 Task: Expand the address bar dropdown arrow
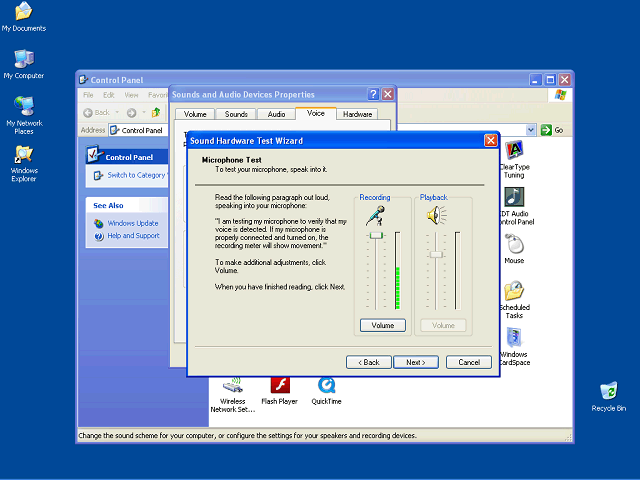(x=530, y=130)
